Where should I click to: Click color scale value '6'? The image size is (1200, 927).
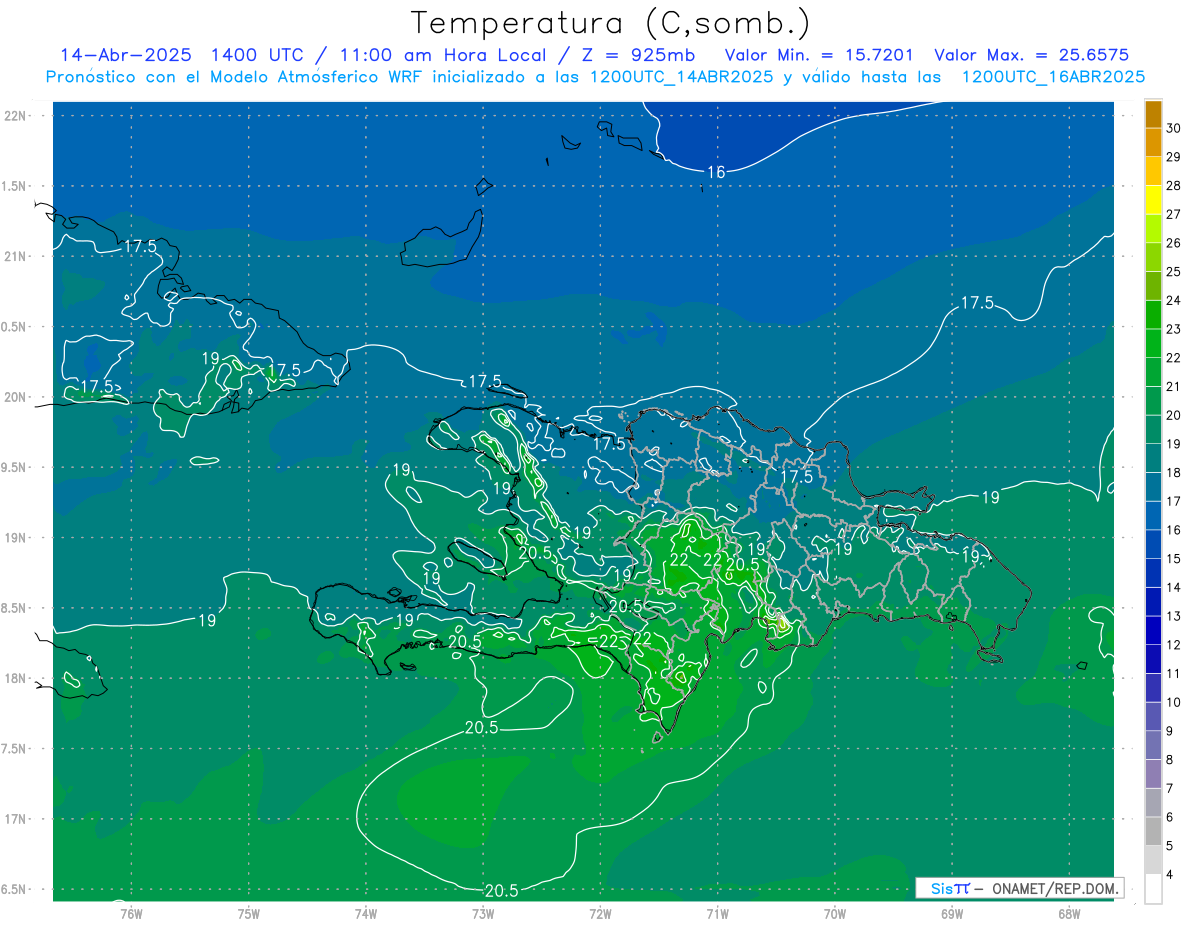[x=1170, y=817]
